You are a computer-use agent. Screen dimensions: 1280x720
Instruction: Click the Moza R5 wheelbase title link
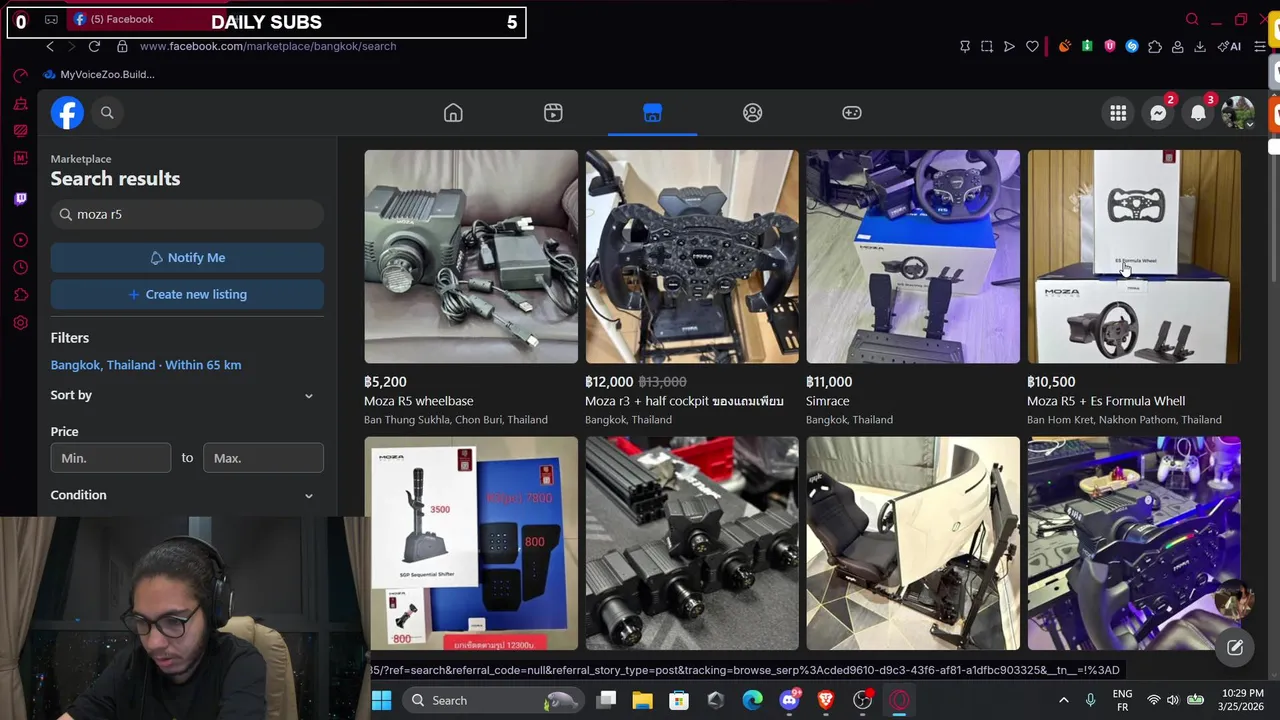[419, 401]
